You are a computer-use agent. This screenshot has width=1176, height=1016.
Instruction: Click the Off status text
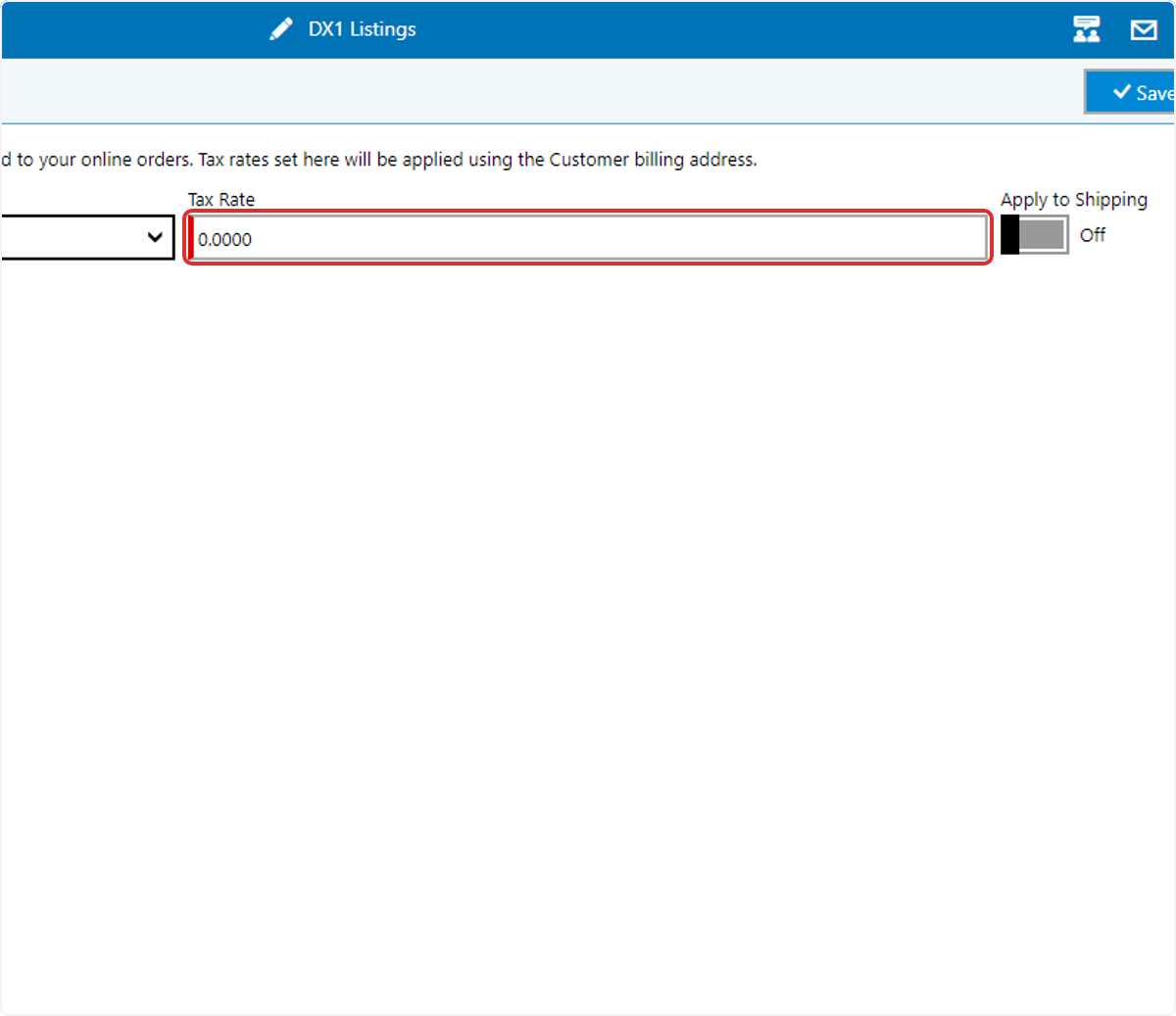coord(1093,235)
